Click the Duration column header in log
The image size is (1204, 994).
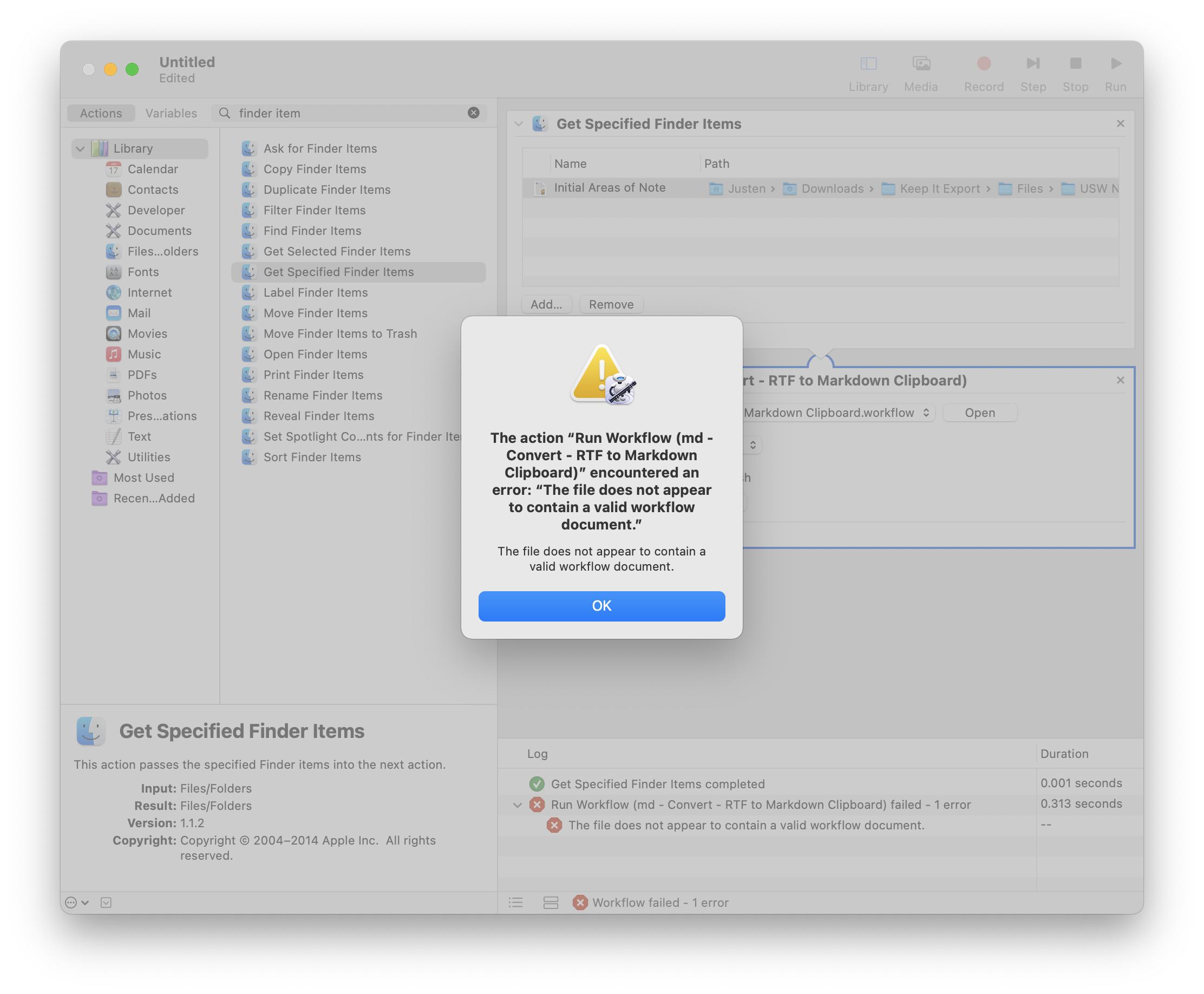(1064, 754)
